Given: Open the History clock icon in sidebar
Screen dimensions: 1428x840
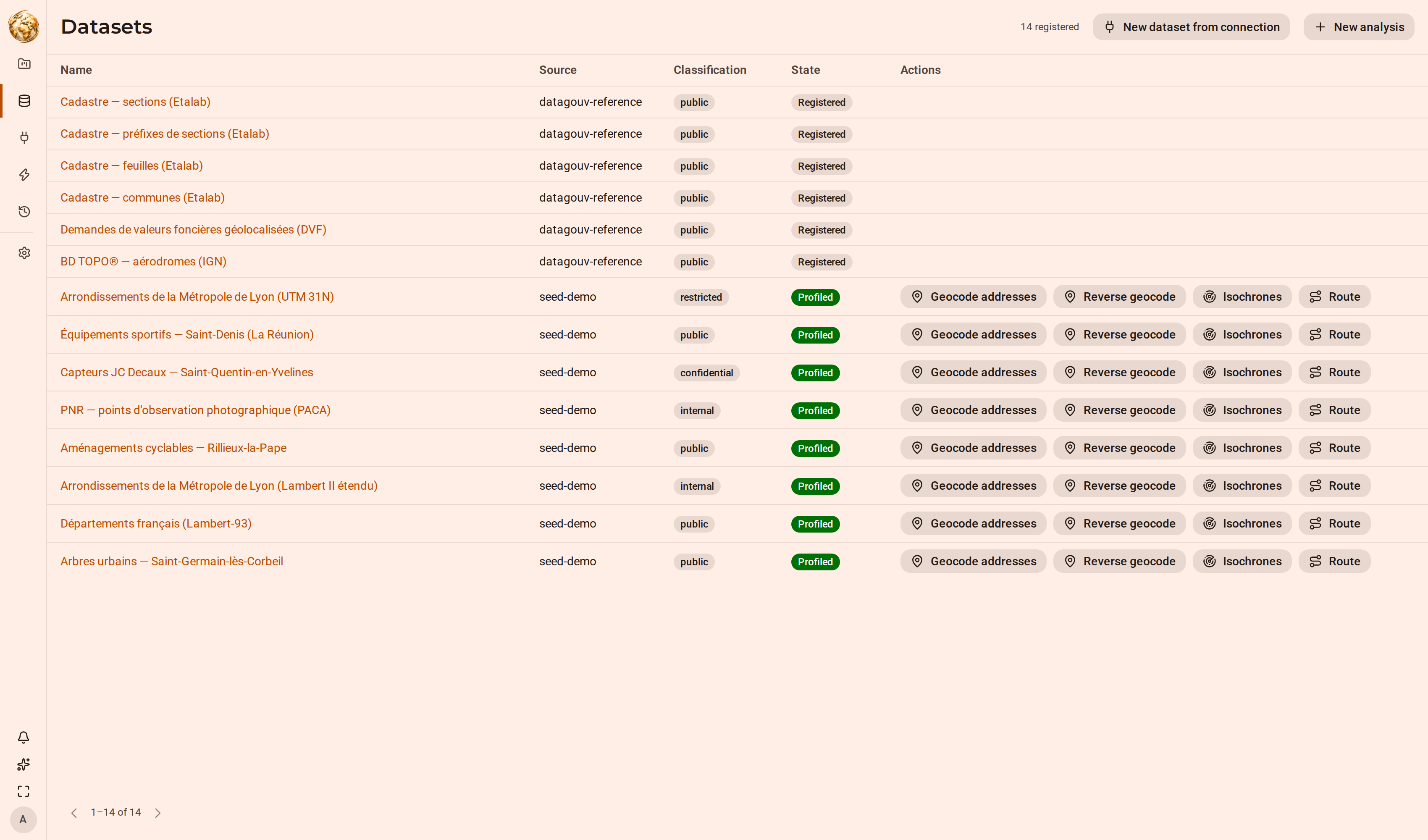Looking at the screenshot, I should [x=24, y=211].
